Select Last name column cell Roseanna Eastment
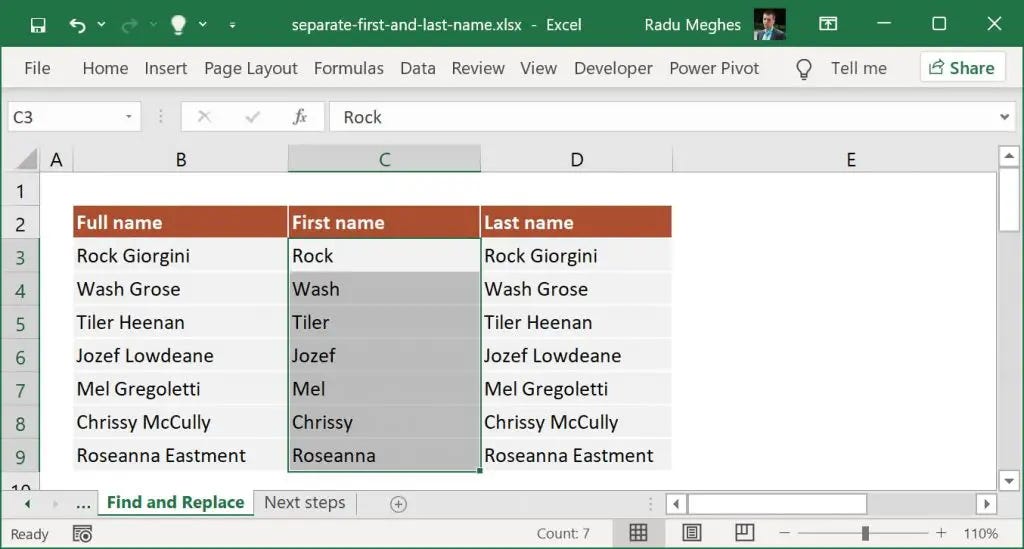This screenshot has width=1024, height=549. tap(576, 456)
